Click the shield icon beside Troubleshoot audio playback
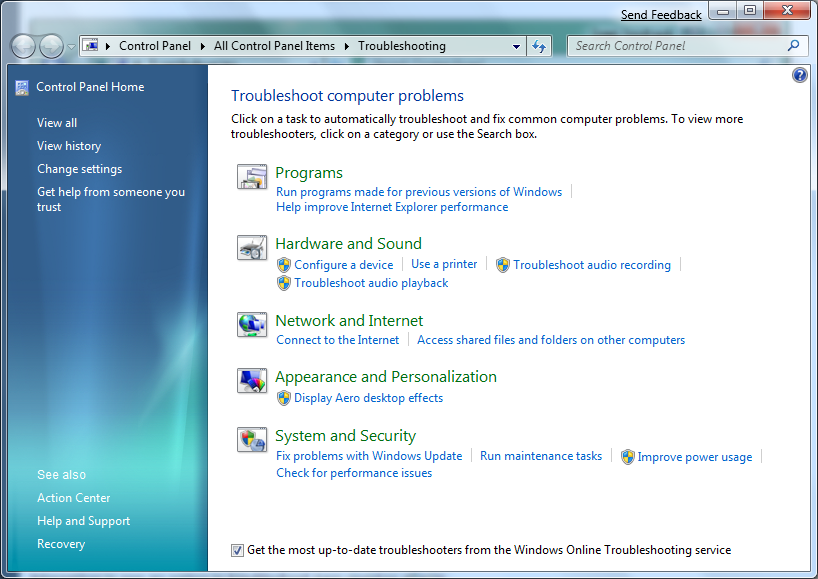The height and width of the screenshot is (579, 818). 283,283
